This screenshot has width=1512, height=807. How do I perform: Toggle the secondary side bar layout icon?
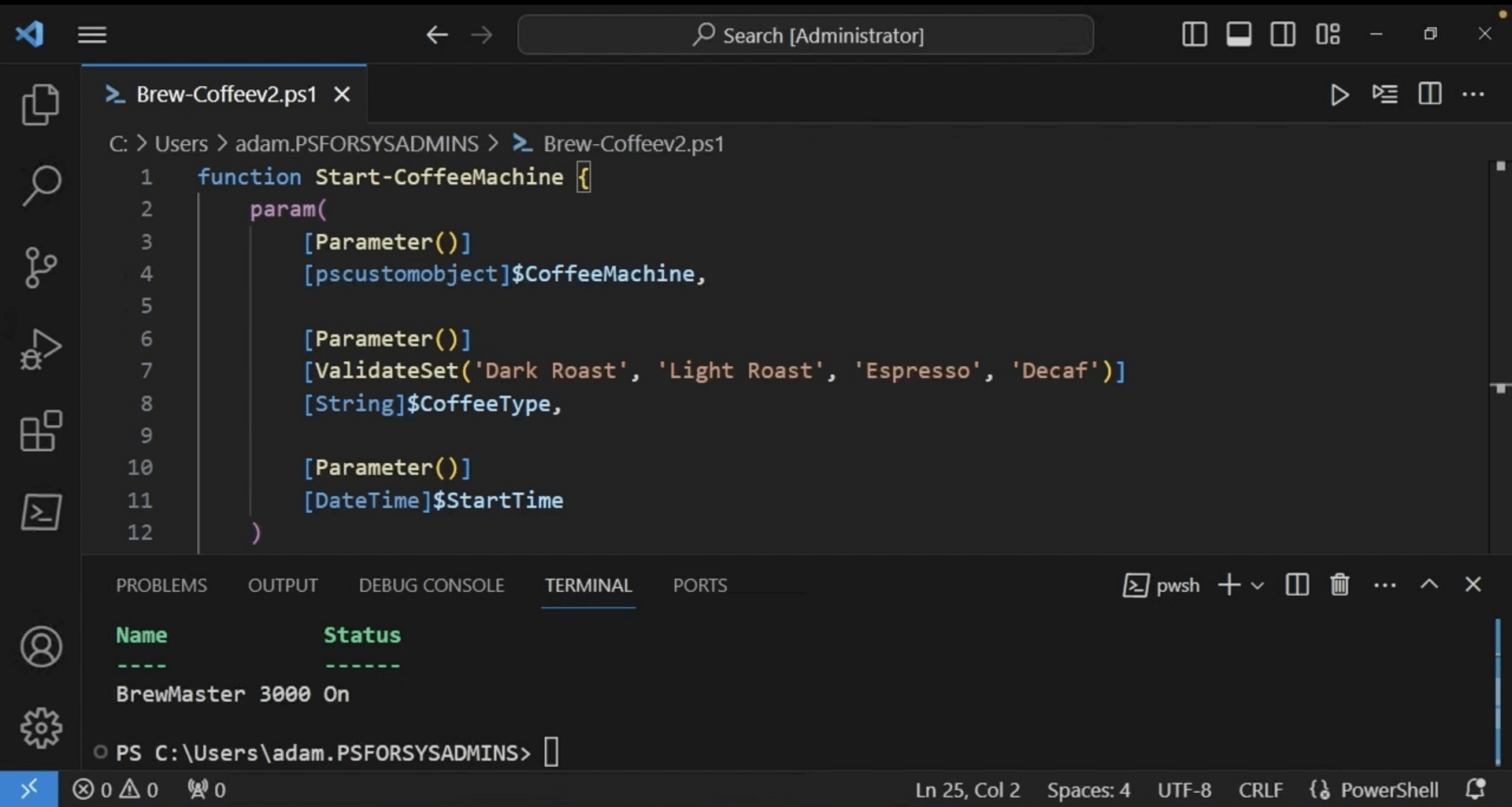tap(1283, 35)
